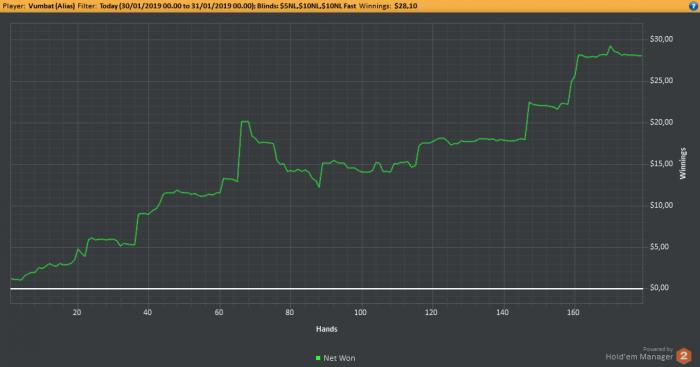
Task: Click the 160 hands axis tick label
Action: point(573,313)
